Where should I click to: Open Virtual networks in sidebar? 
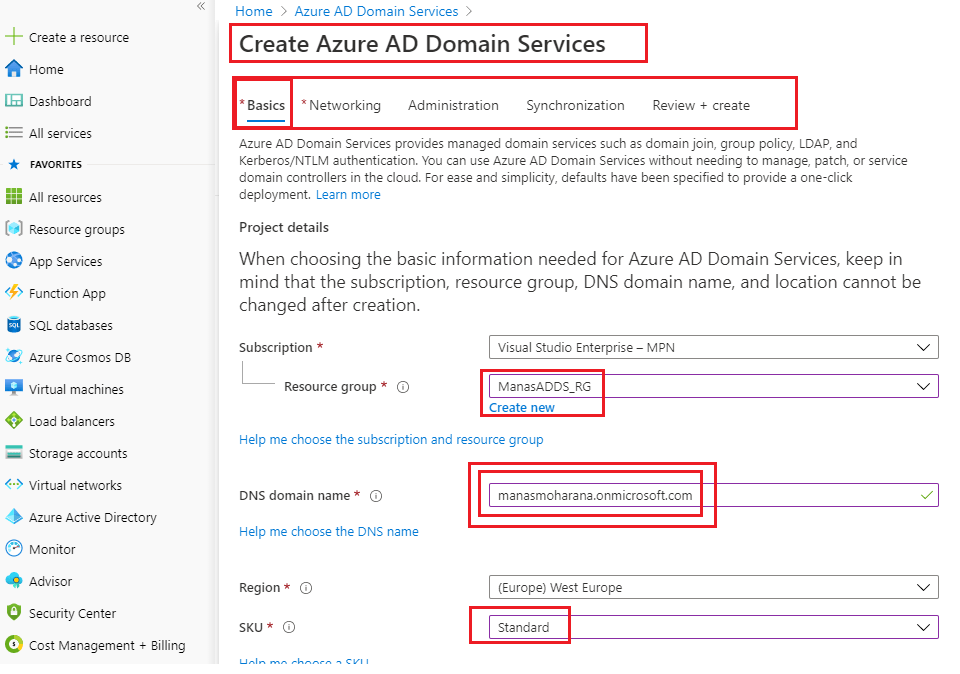75,485
